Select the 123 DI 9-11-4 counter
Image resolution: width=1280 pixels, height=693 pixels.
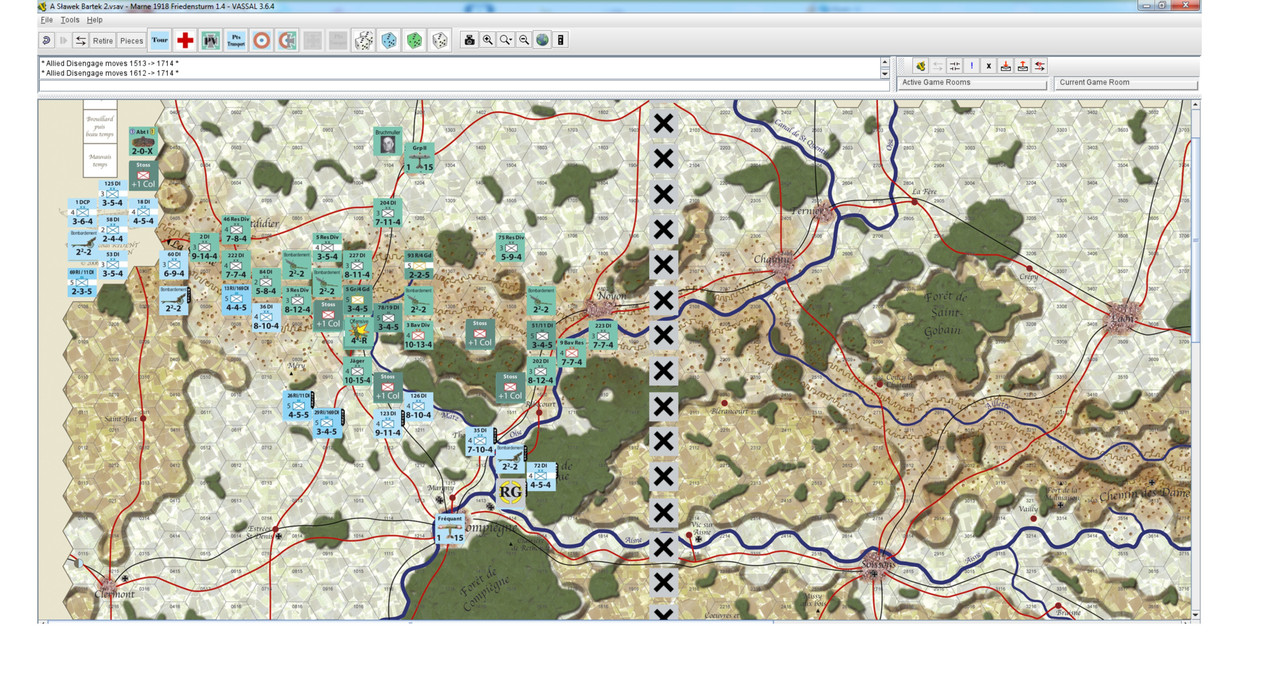[x=388, y=424]
